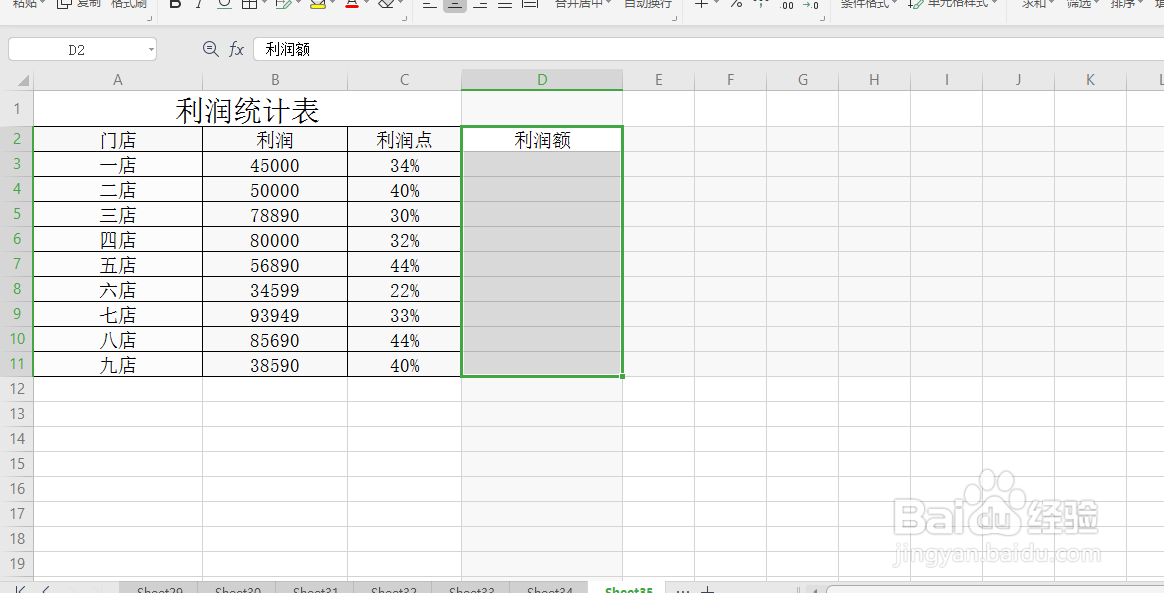Click the center align icon in toolbar

pyautogui.click(x=455, y=4)
